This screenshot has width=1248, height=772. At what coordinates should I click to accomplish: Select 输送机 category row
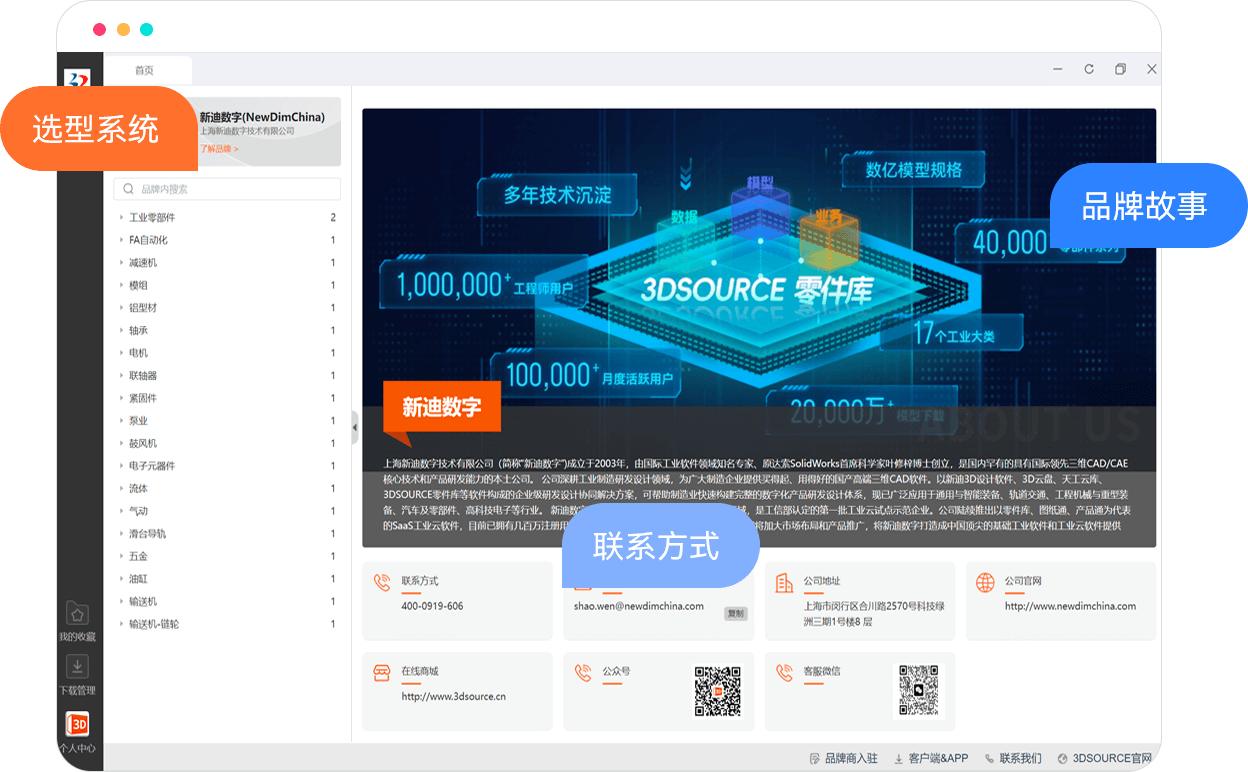pyautogui.click(x=227, y=602)
